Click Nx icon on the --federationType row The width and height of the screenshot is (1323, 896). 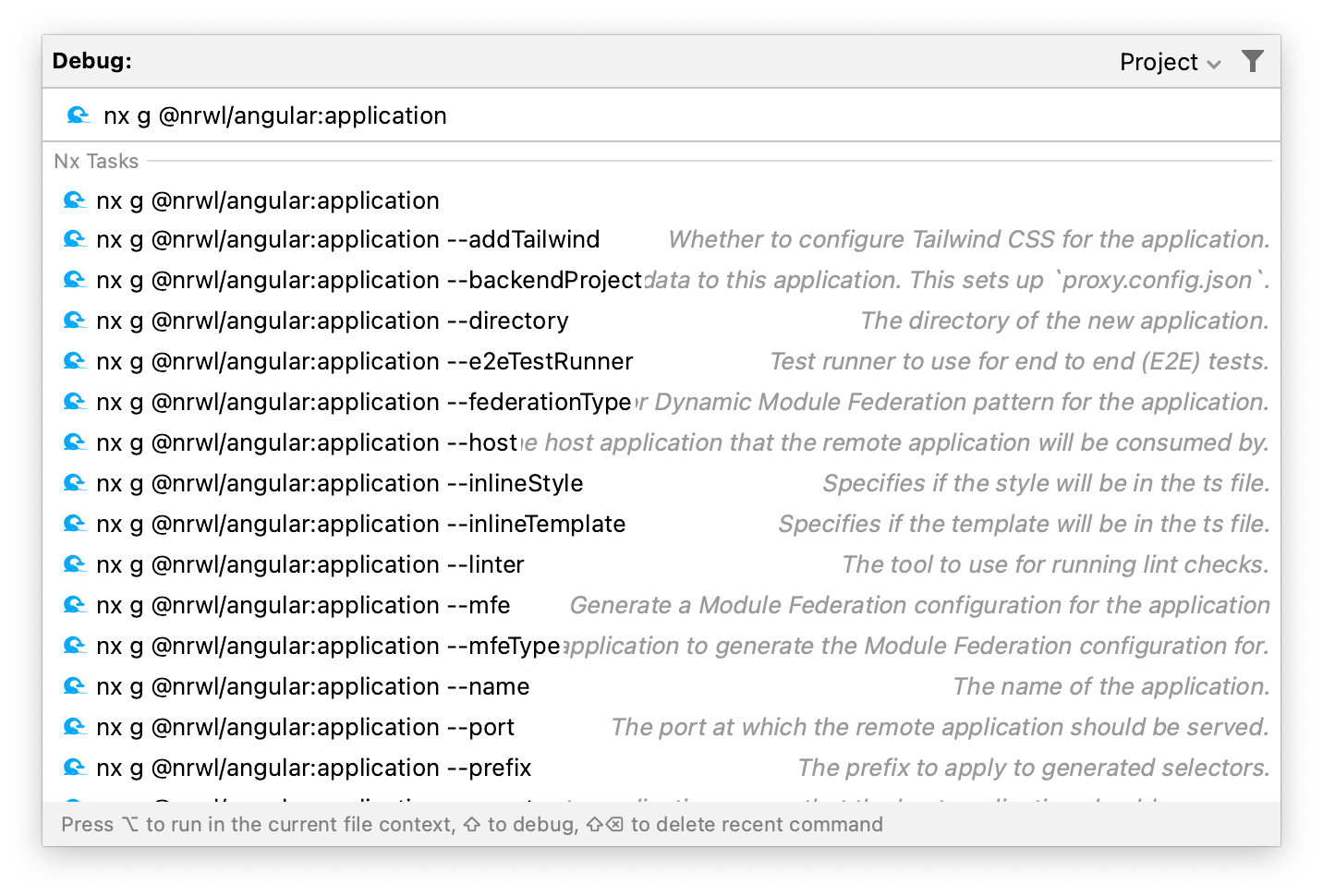pos(75,402)
